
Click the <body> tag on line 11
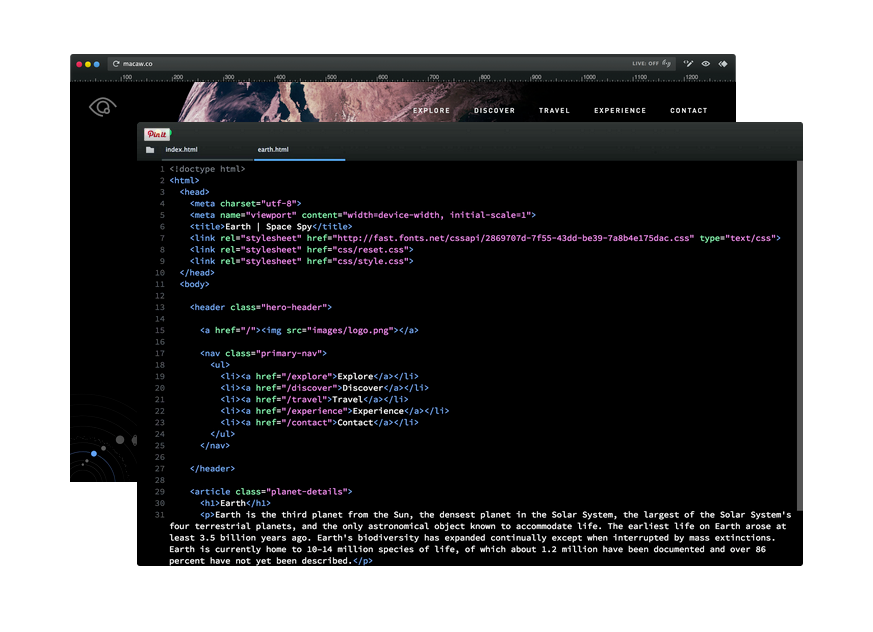194,284
